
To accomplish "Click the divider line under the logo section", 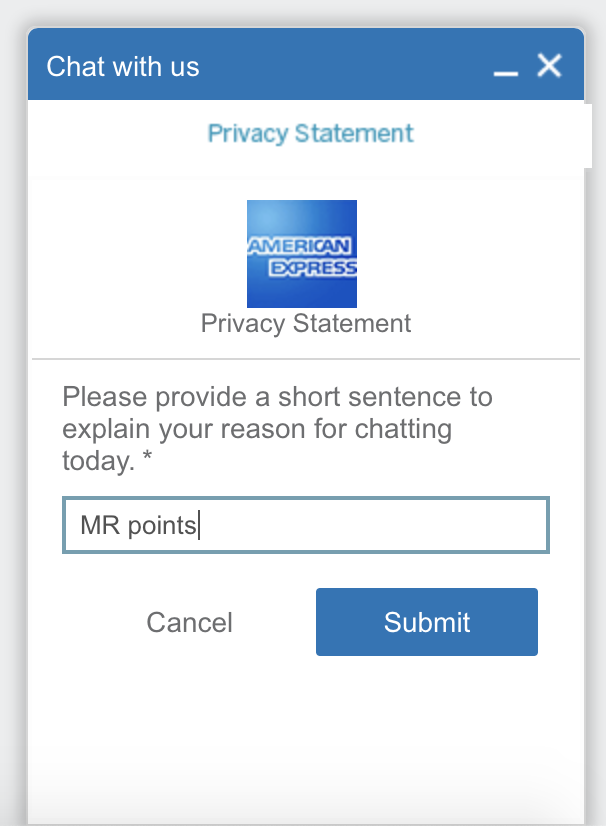I will [x=306, y=358].
